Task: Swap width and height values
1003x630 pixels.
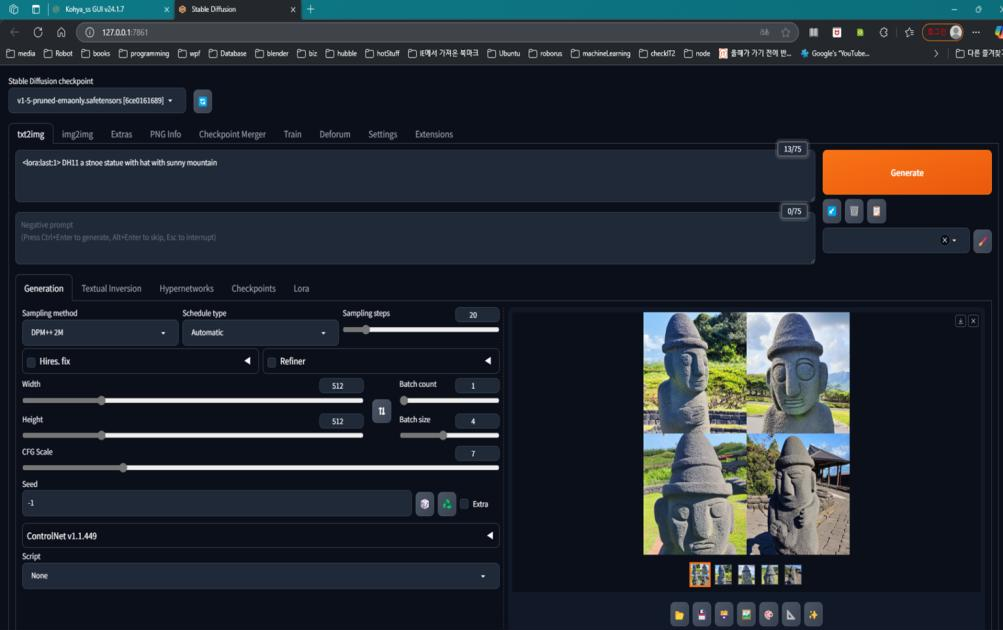Action: [381, 411]
